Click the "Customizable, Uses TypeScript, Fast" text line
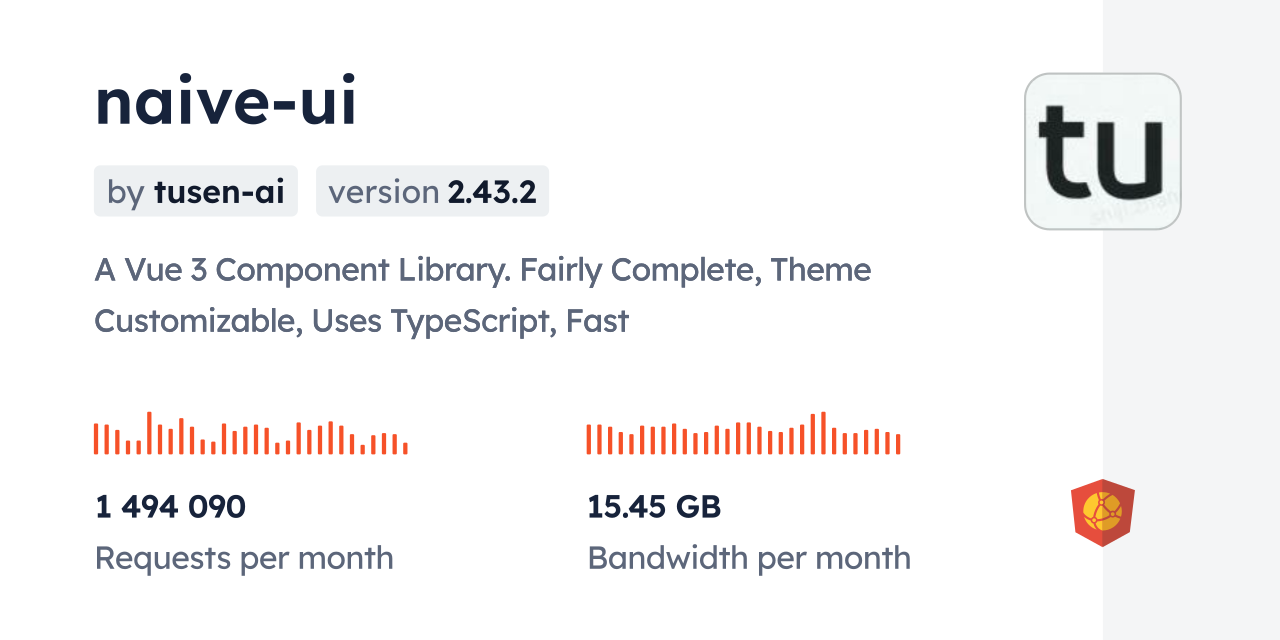This screenshot has width=1280, height=640. (361, 321)
